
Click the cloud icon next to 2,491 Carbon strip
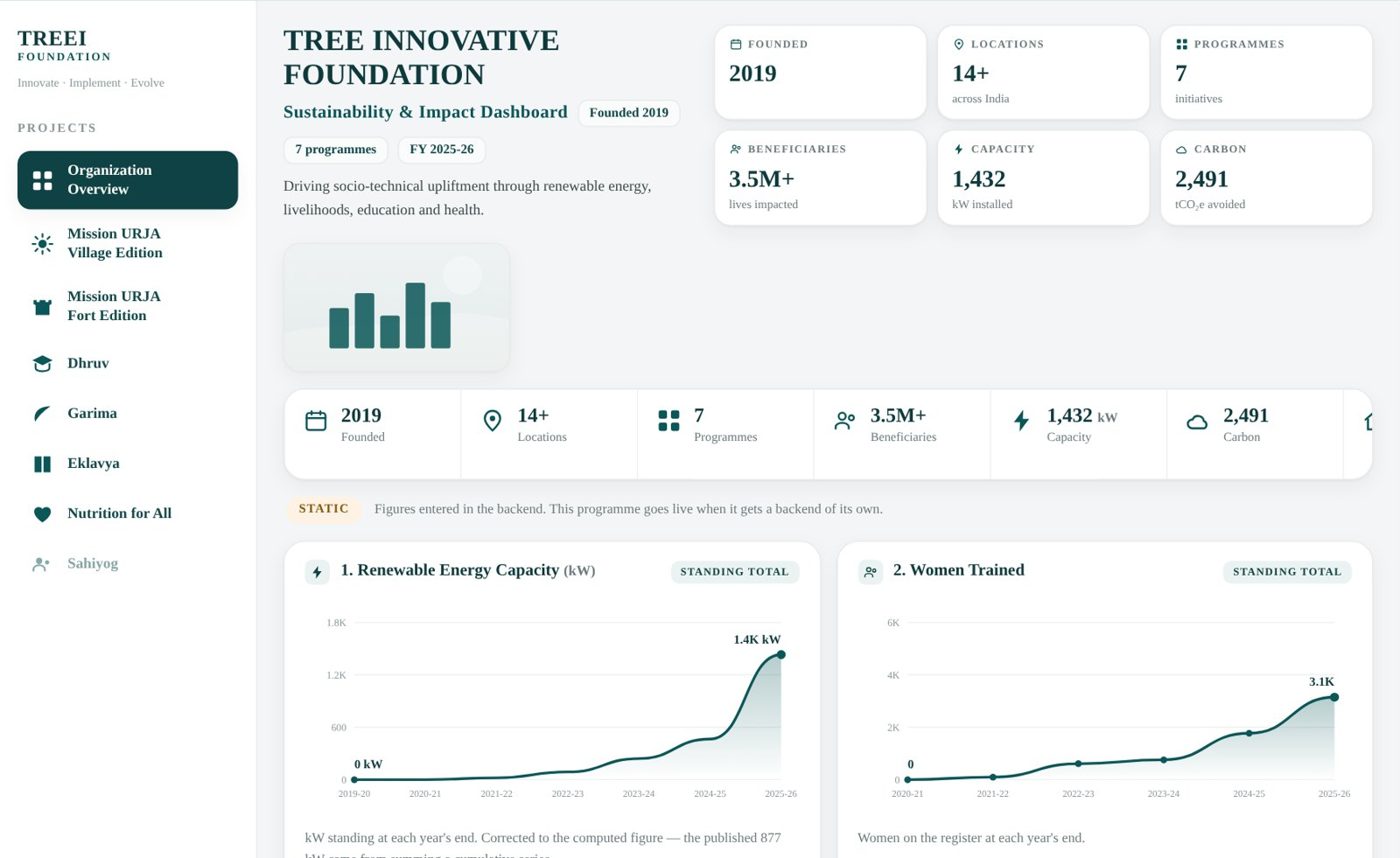coord(1197,422)
